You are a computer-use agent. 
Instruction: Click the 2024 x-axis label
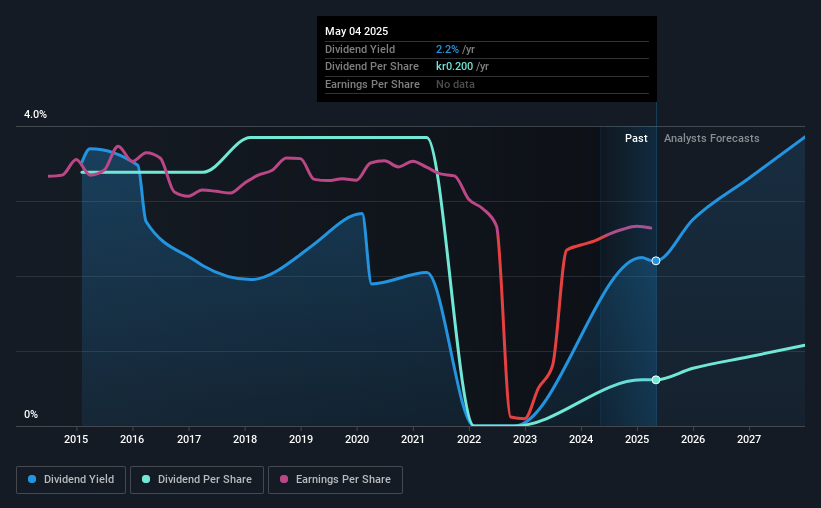pos(581,439)
